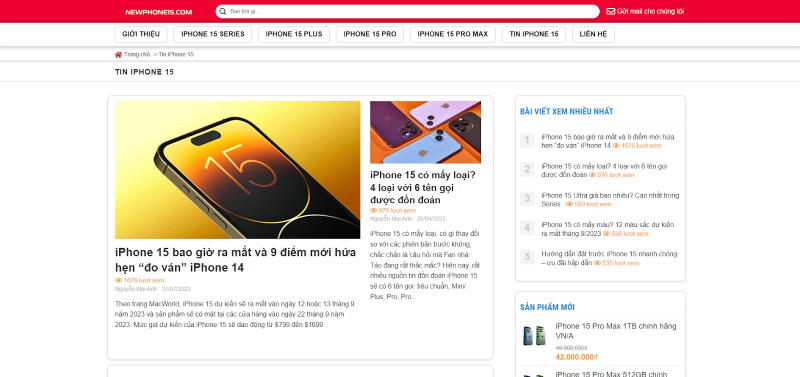Screen dimensions: 800x377
Task: Click sidebar eye icon next to 1676 lượt xem
Action: 616,146
